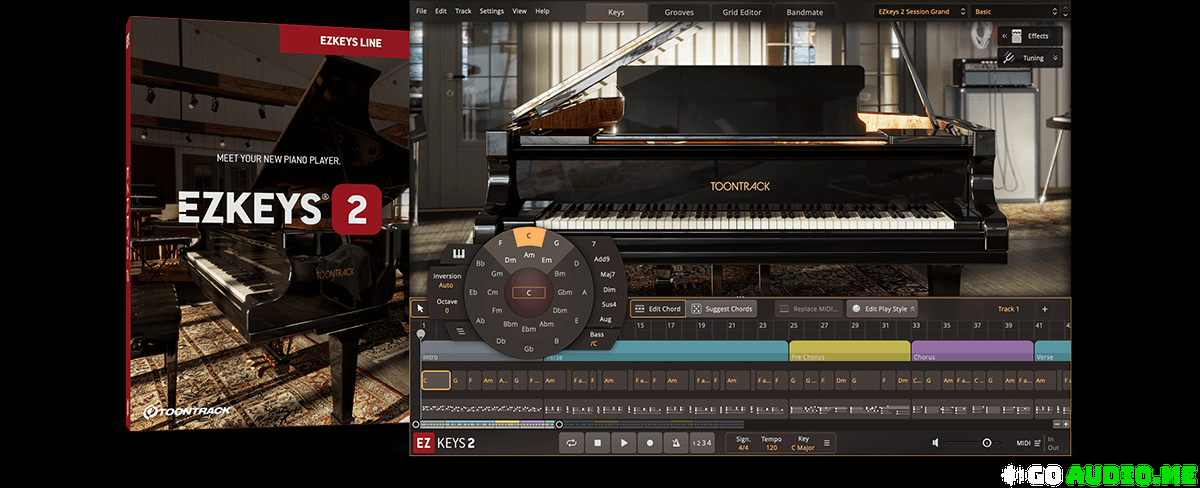This screenshot has height=488, width=1200.
Task: Click the playhead marker at bar 1
Action: pyautogui.click(x=421, y=333)
